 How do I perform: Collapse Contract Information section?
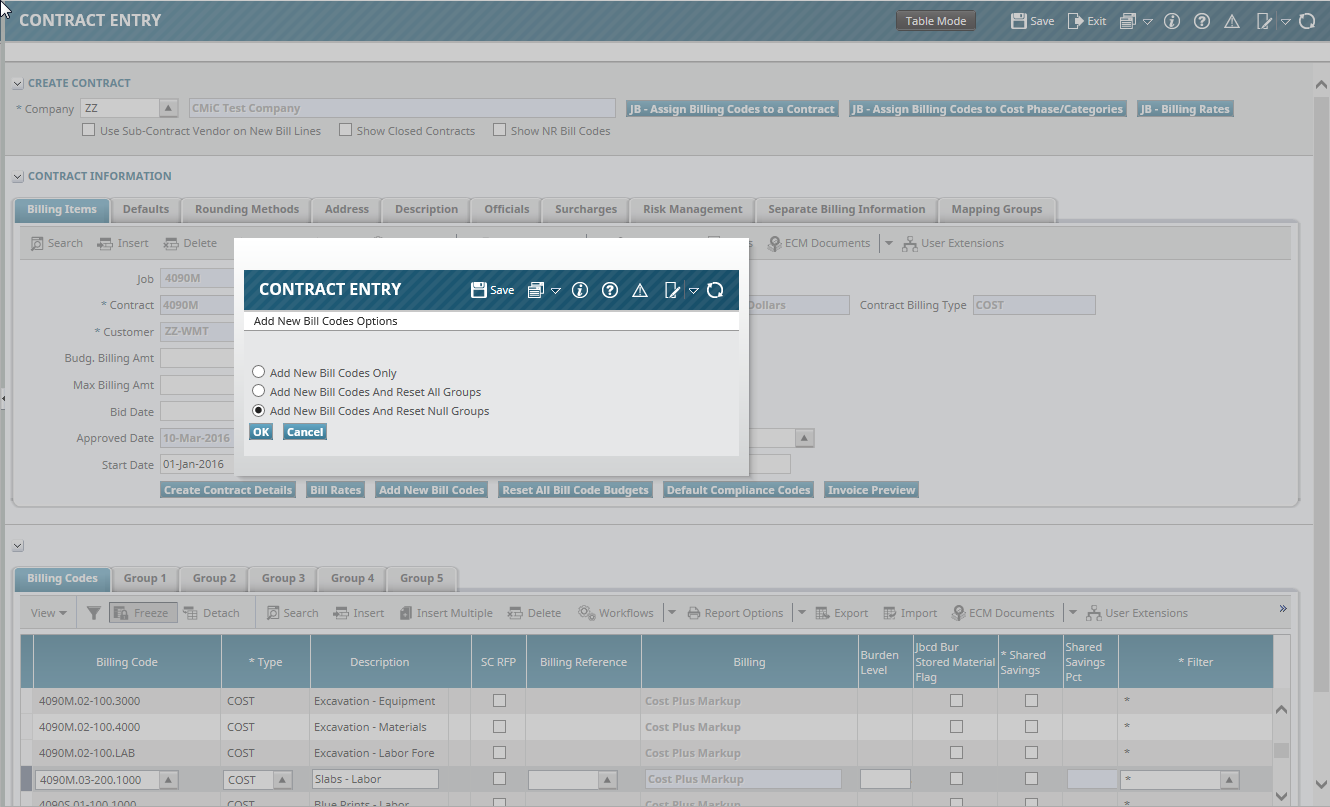click(18, 177)
